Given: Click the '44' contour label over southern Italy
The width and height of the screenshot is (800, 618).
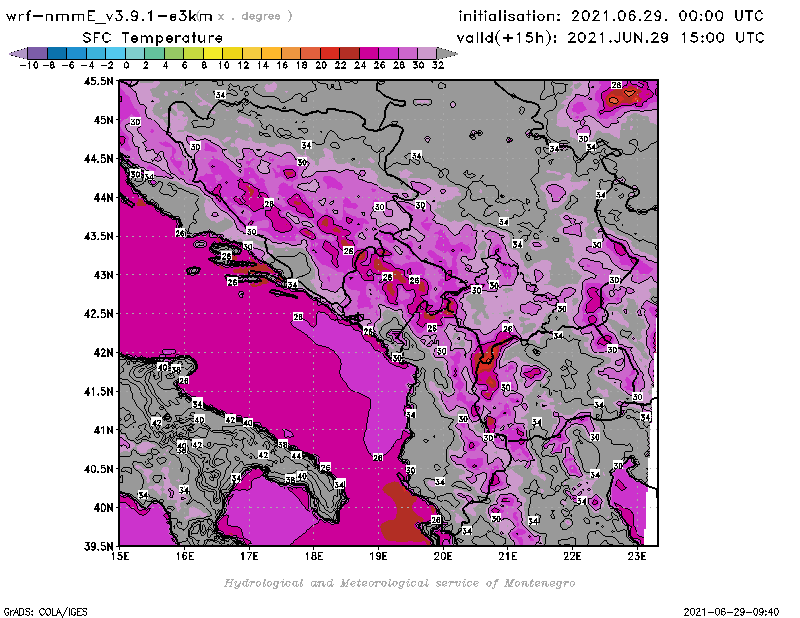Looking at the screenshot, I should pyautogui.click(x=296, y=455).
